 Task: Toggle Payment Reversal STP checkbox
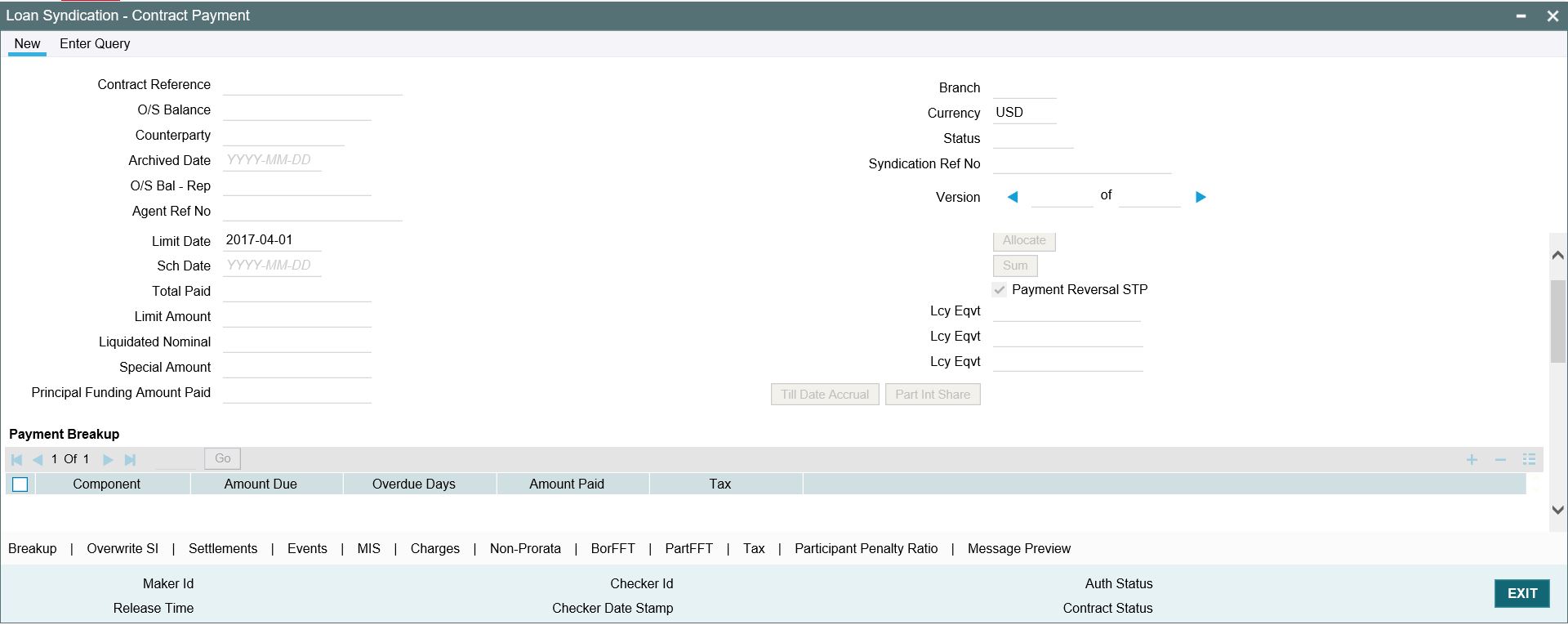coord(1000,290)
